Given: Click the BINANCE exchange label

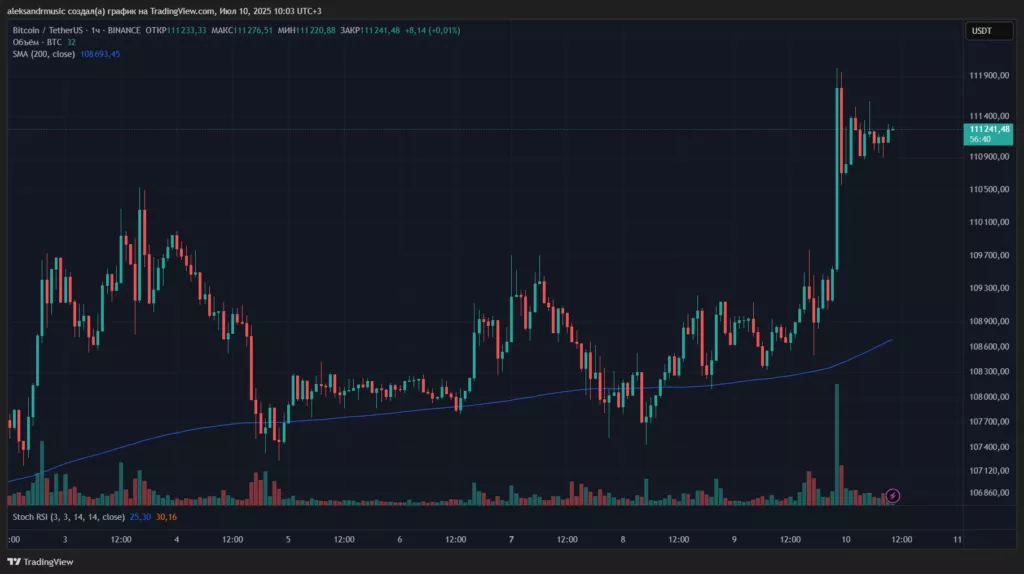Looking at the screenshot, I should pos(124,30).
